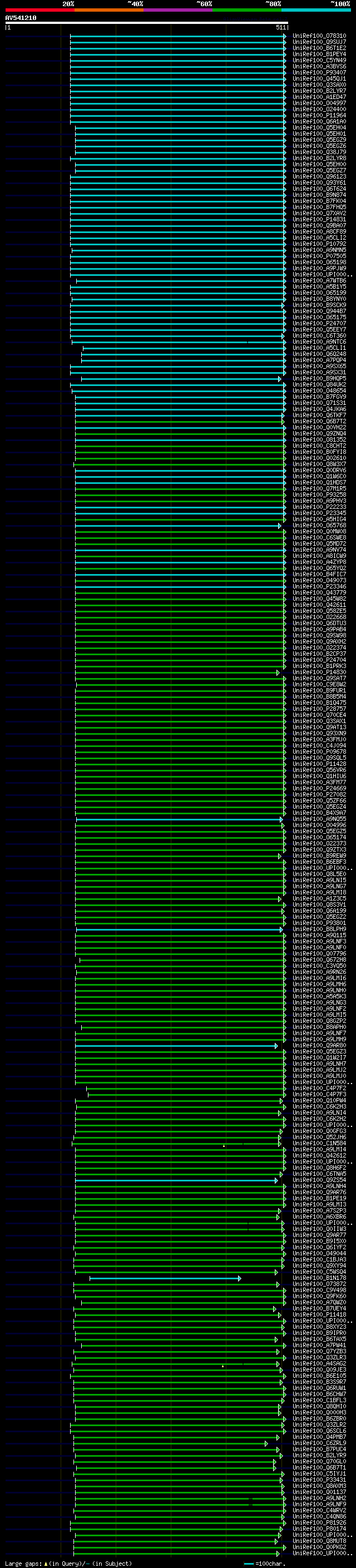Click the purple ~60% identity legend segment

coord(179,10)
